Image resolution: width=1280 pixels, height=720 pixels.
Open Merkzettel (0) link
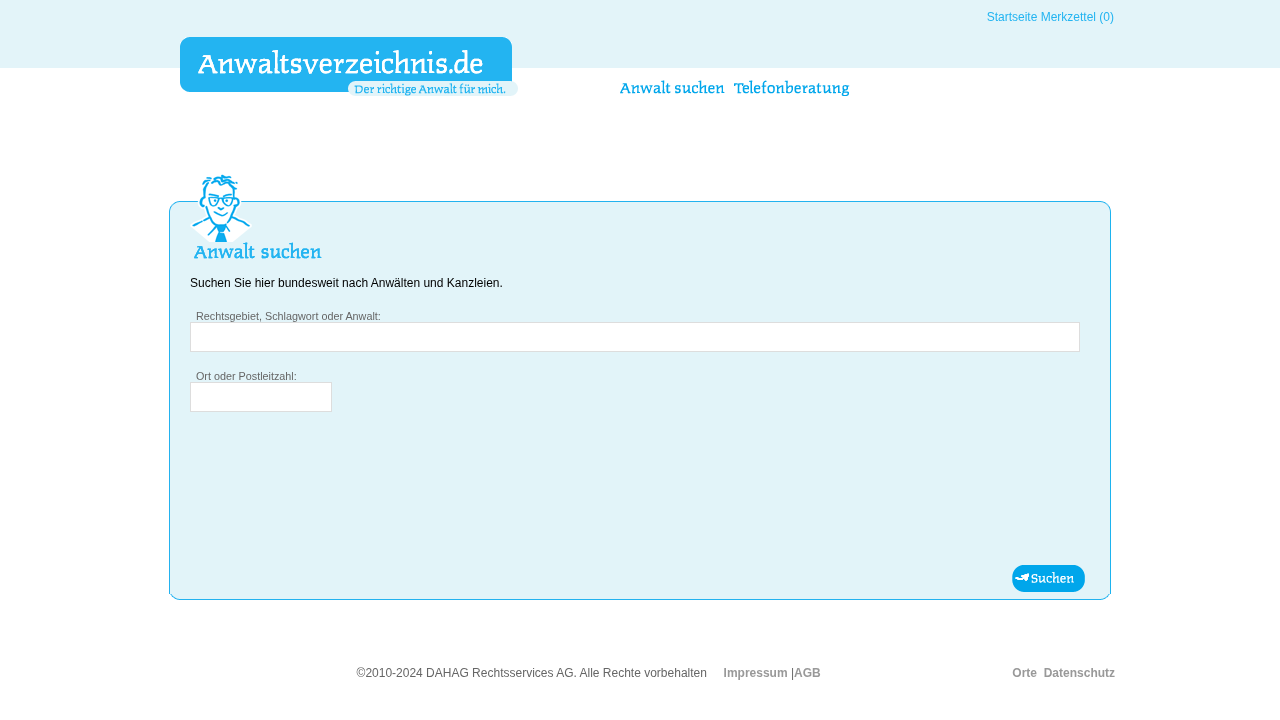click(1077, 17)
